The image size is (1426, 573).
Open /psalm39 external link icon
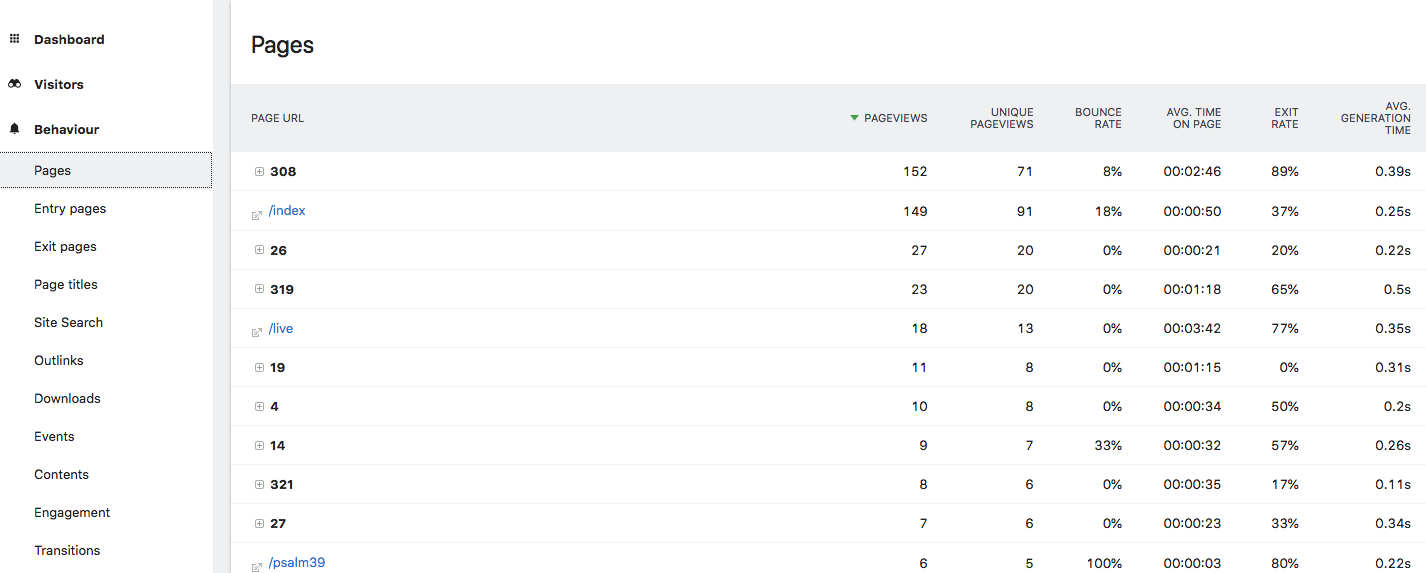tap(257, 566)
